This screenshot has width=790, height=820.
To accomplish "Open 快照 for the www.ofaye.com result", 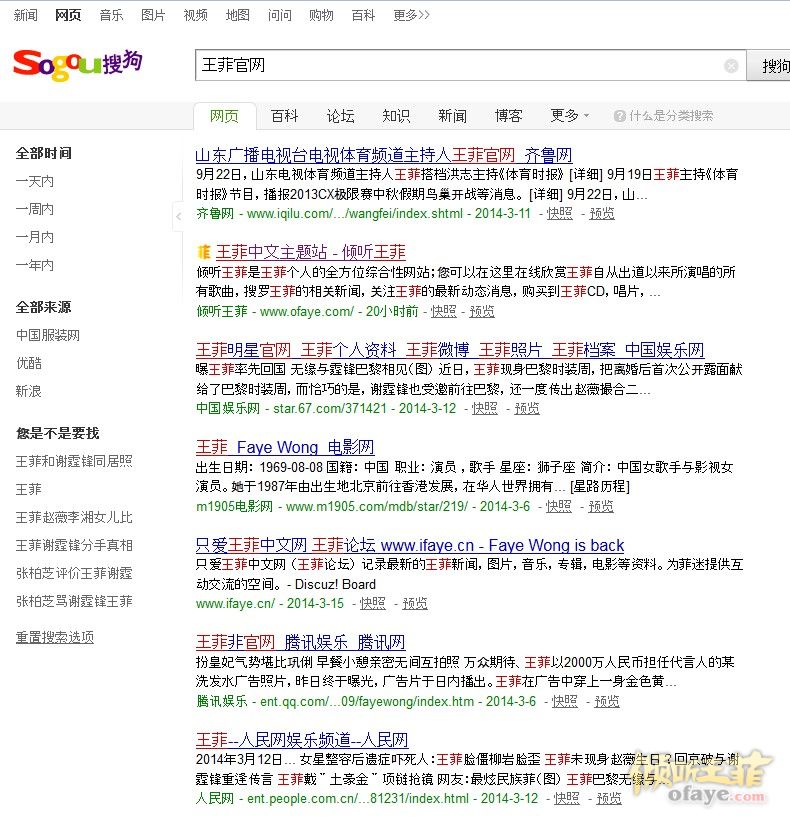I will pos(444,312).
